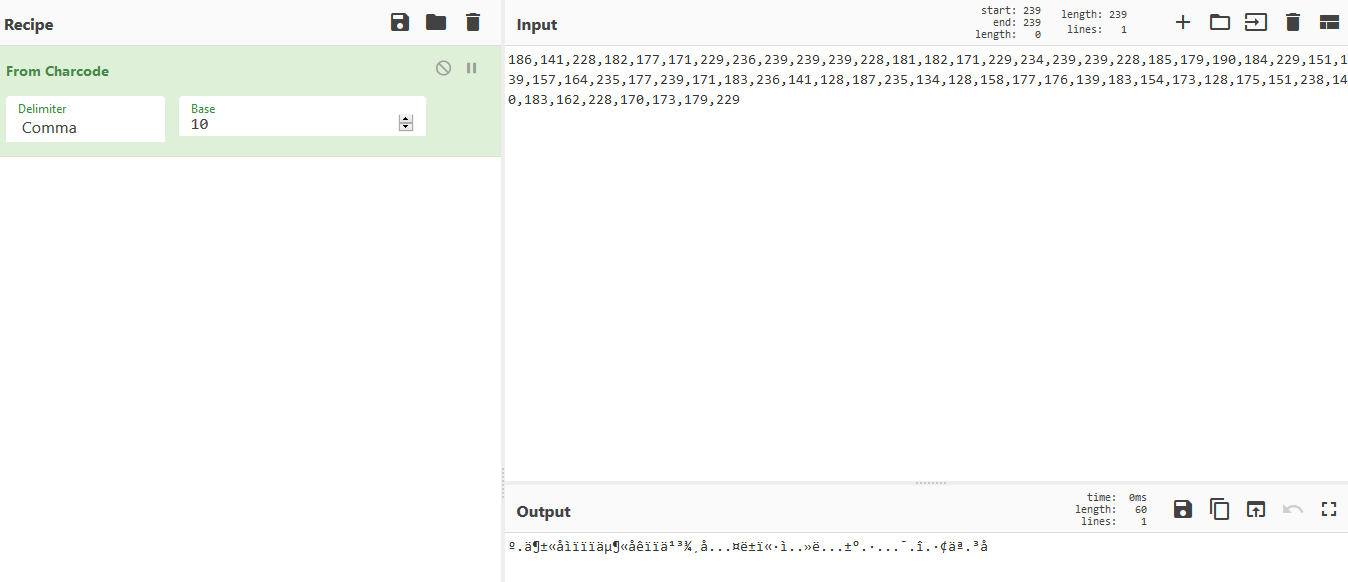Copy raw output to clipboard

click(x=1220, y=509)
